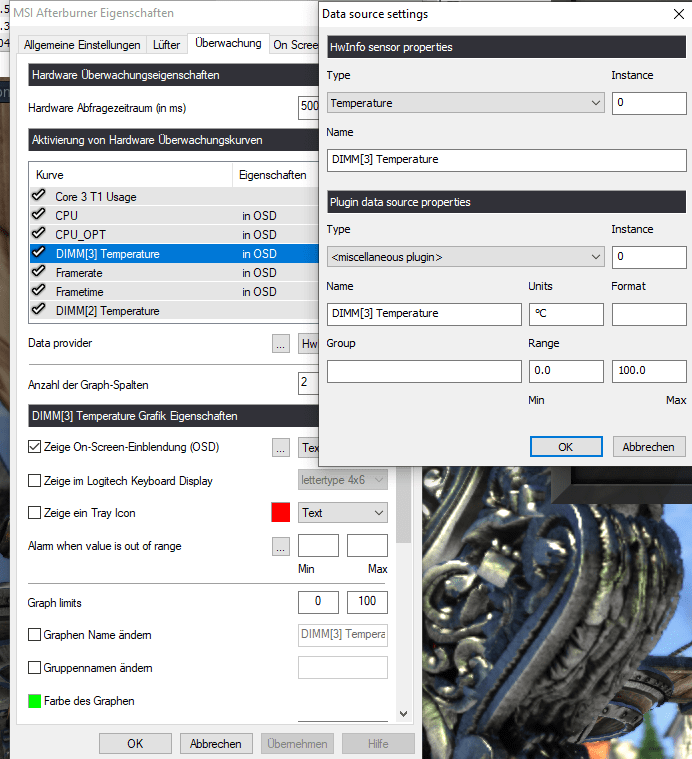The width and height of the screenshot is (692, 759).
Task: Click the Graphen Name field DIMM[3] Tempera
Action: coord(343,635)
